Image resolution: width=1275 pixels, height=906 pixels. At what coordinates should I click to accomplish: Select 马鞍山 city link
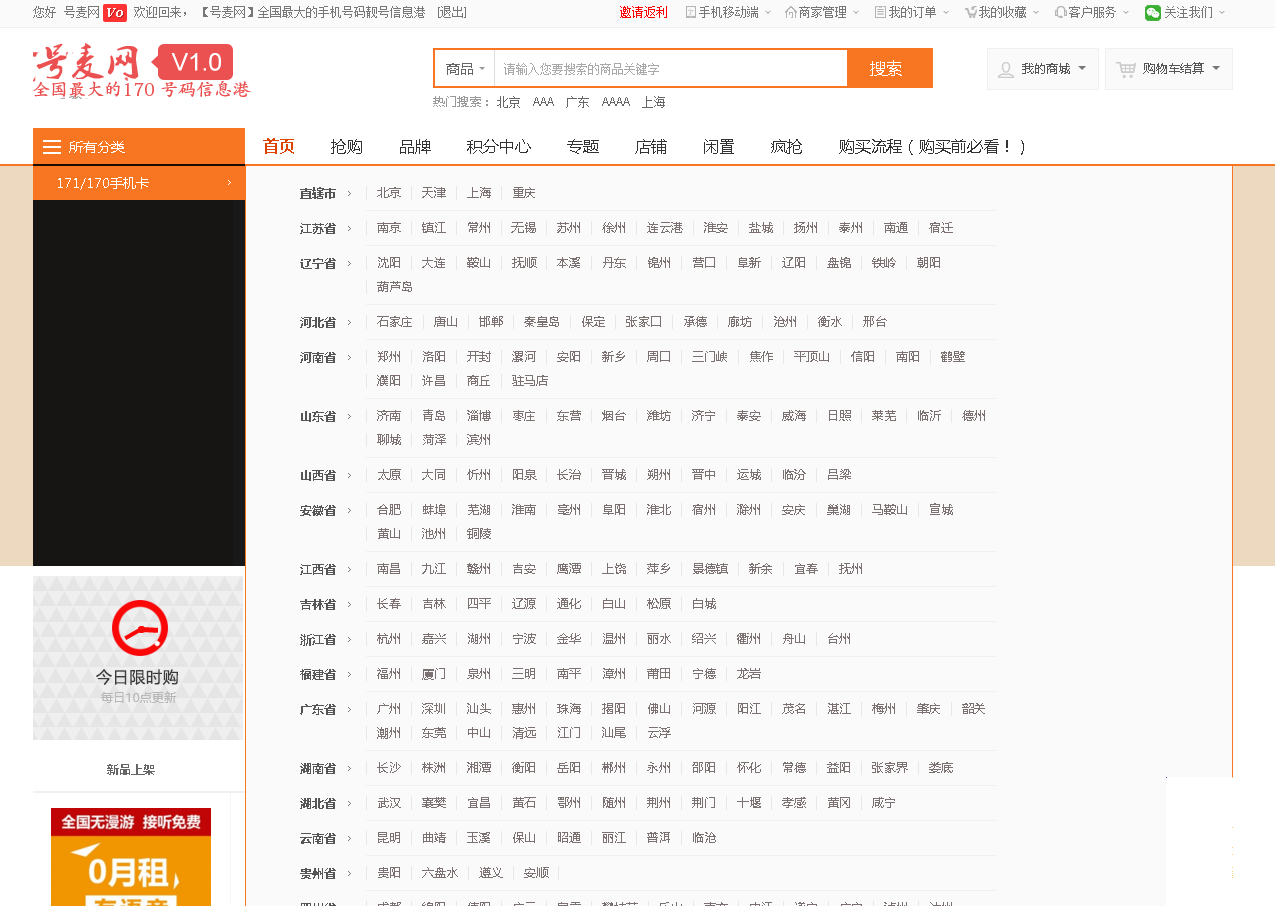tap(890, 510)
